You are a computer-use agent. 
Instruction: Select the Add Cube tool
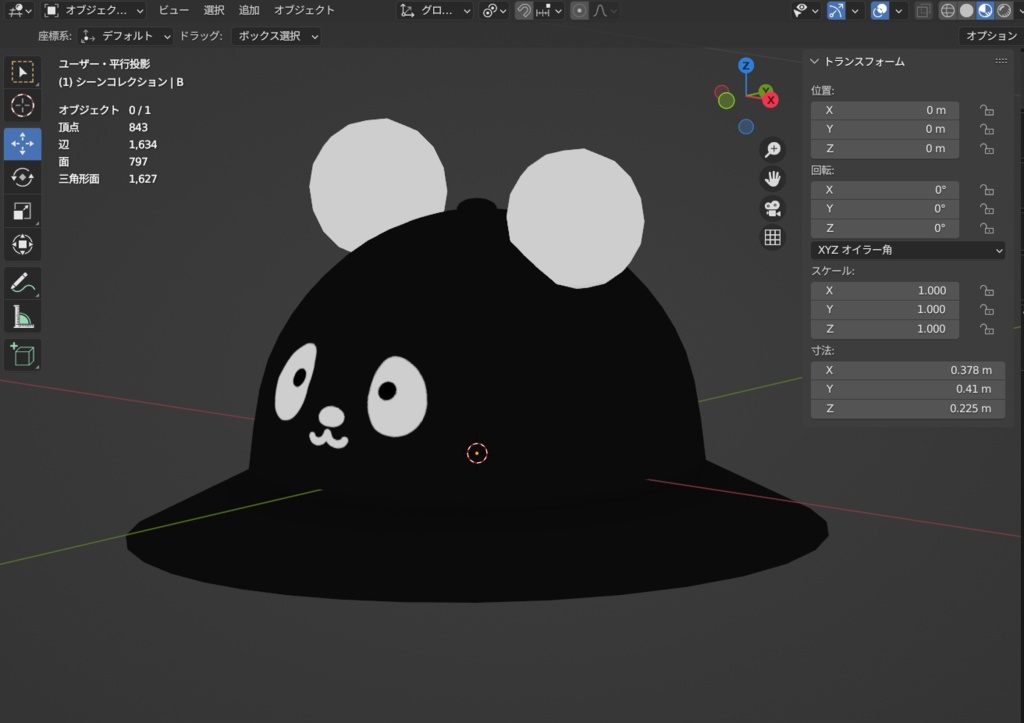point(22,354)
